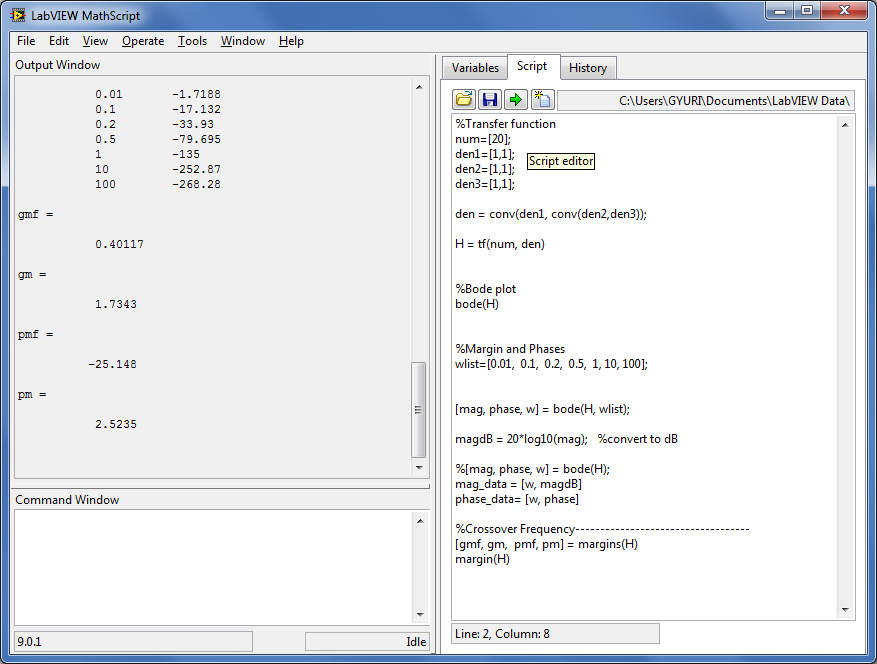Open the Operate menu
877x664 pixels.
143,41
